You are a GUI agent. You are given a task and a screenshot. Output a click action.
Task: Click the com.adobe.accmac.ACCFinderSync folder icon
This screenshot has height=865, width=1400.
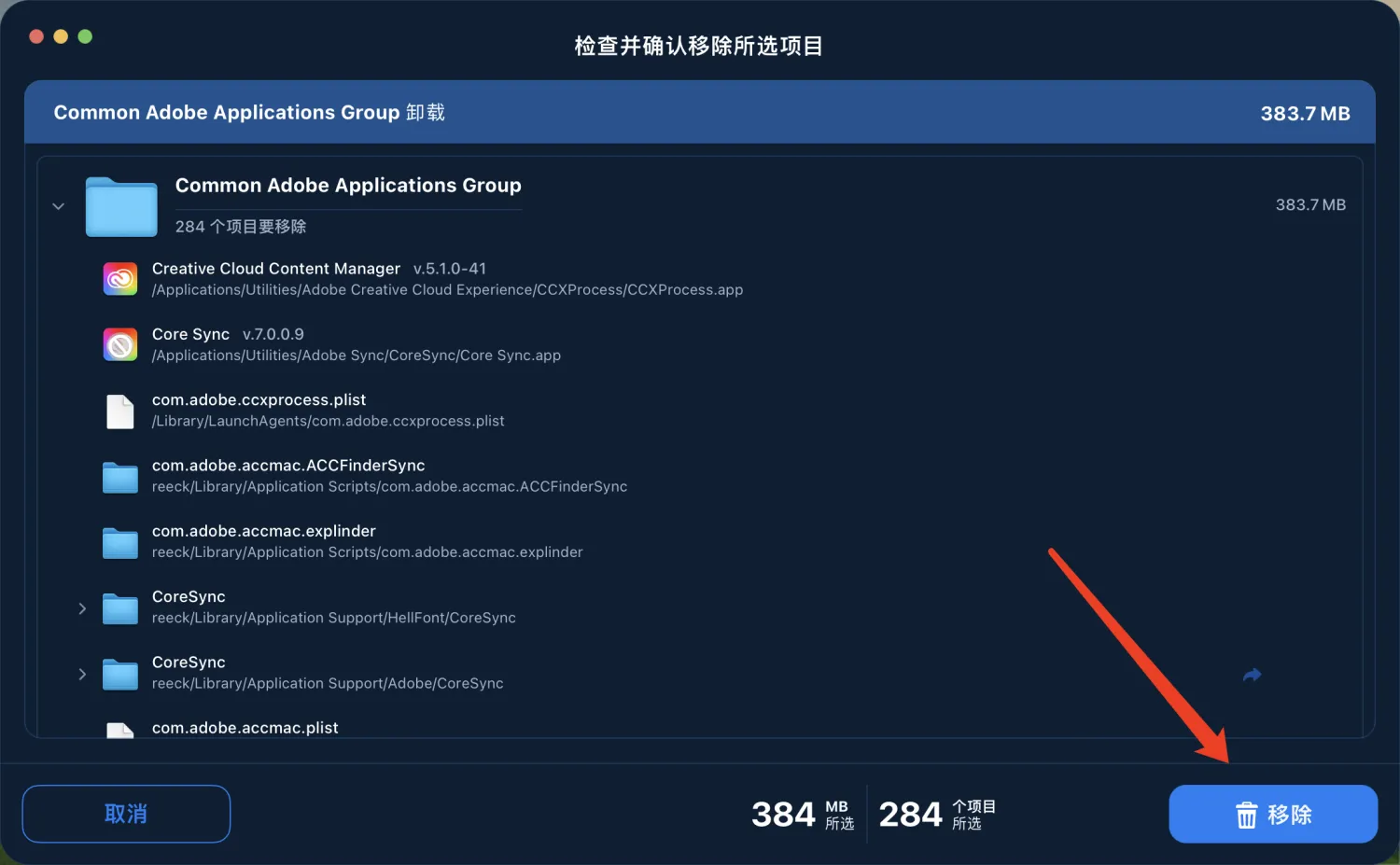tap(119, 476)
